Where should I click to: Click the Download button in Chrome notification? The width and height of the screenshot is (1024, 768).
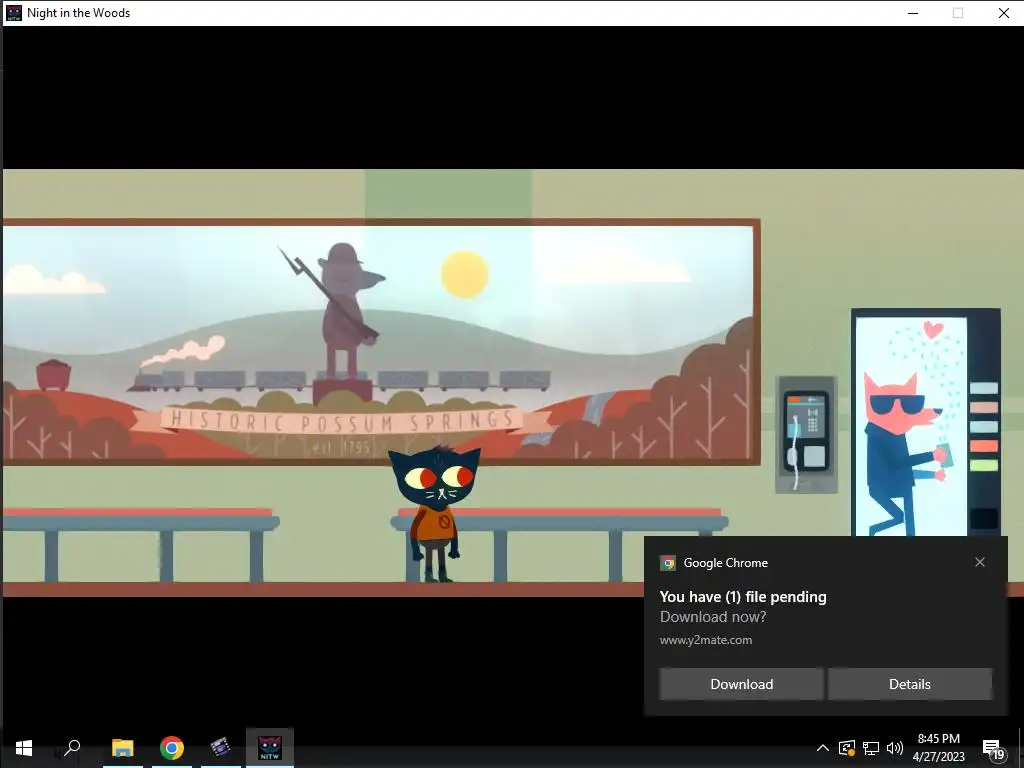(741, 684)
